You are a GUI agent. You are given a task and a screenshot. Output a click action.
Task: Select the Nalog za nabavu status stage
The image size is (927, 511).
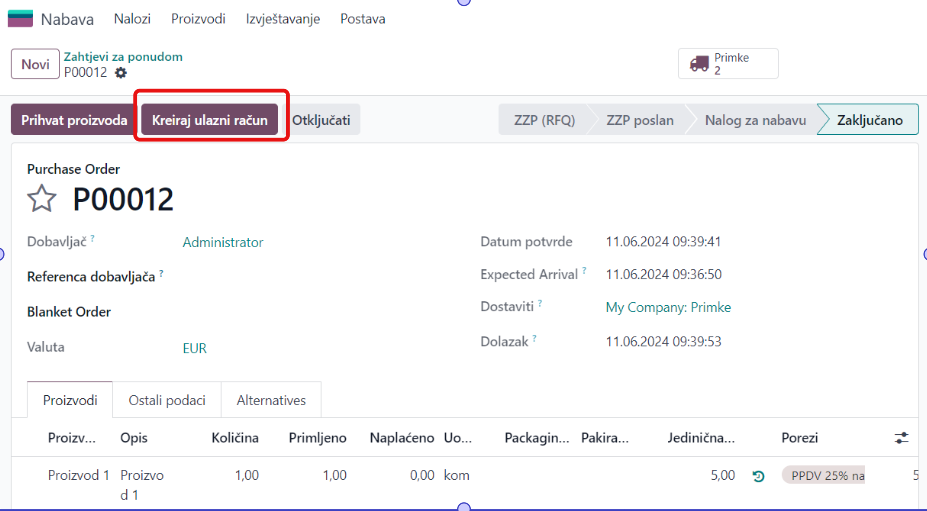click(x=755, y=120)
